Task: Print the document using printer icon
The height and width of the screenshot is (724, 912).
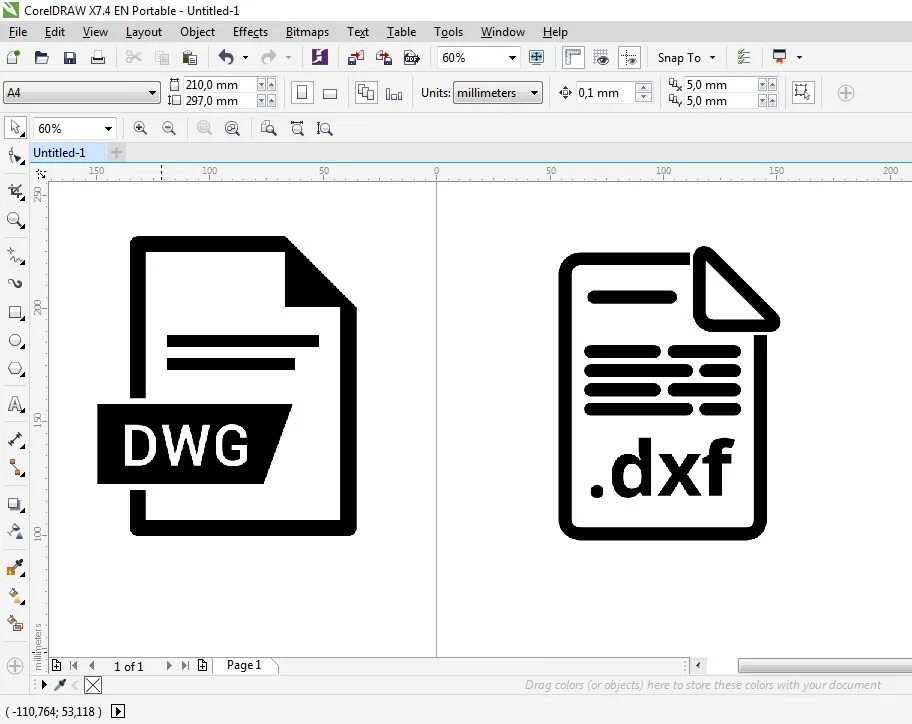Action: point(98,57)
